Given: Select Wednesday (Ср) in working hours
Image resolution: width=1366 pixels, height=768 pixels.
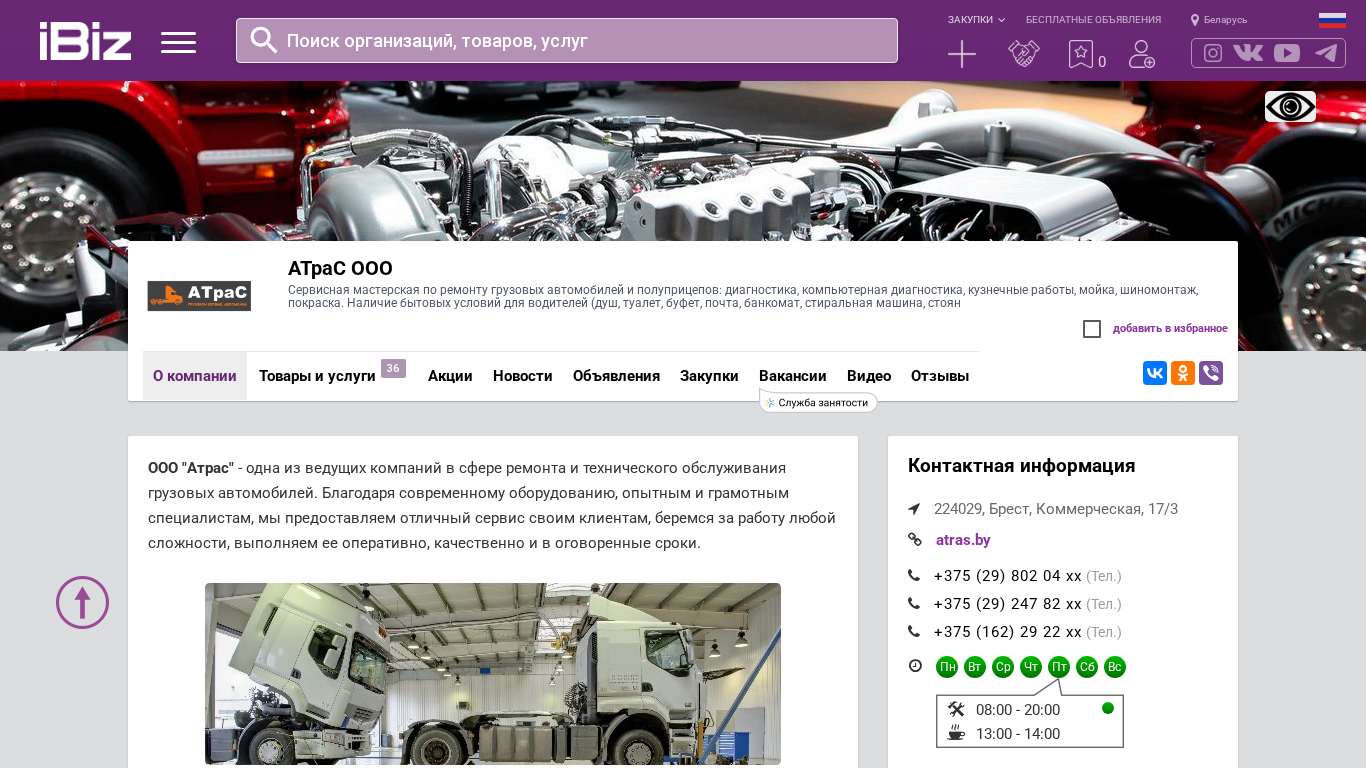Looking at the screenshot, I should [1003, 667].
